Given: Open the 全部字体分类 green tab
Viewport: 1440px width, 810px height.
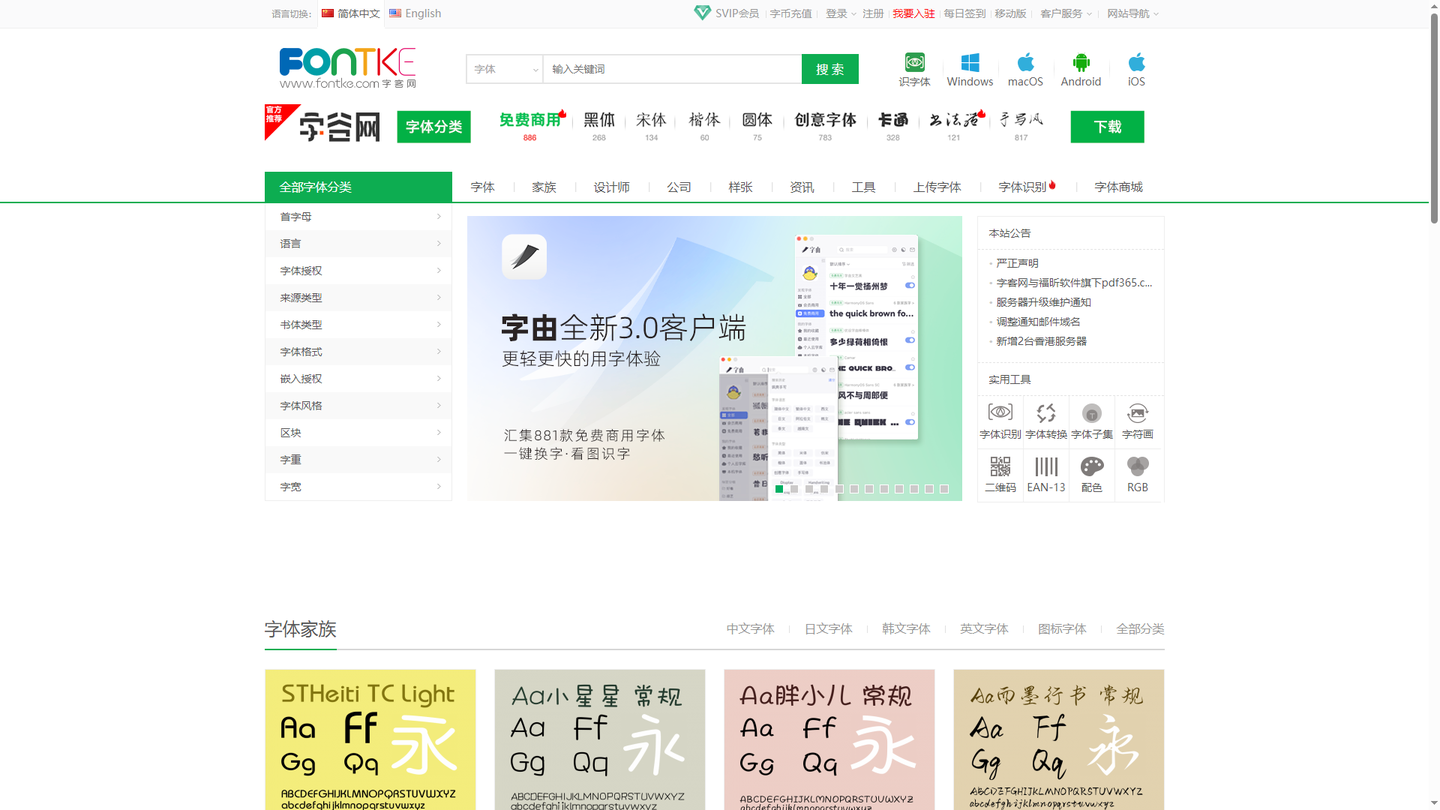Looking at the screenshot, I should click(x=358, y=187).
